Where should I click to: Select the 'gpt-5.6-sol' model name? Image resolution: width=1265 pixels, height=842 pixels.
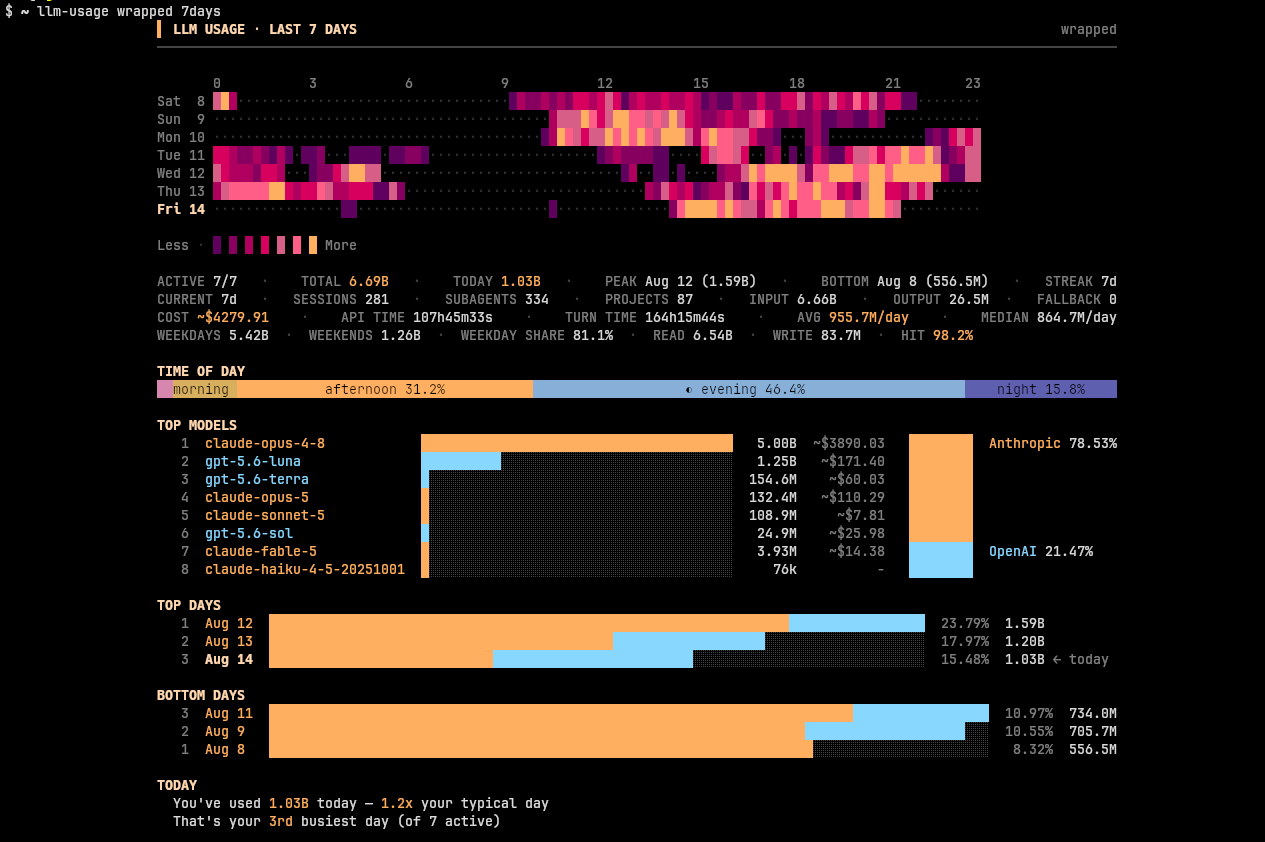[x=249, y=533]
